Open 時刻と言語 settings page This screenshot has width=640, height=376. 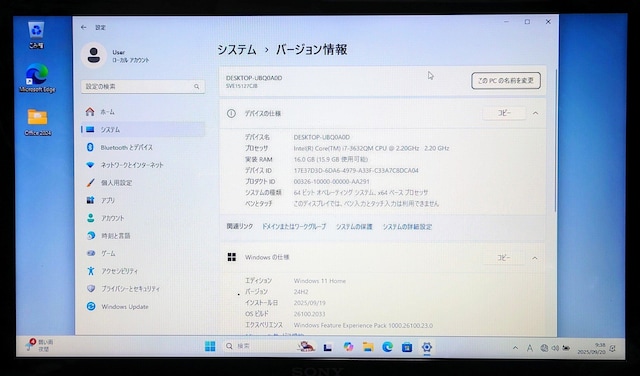point(143,236)
